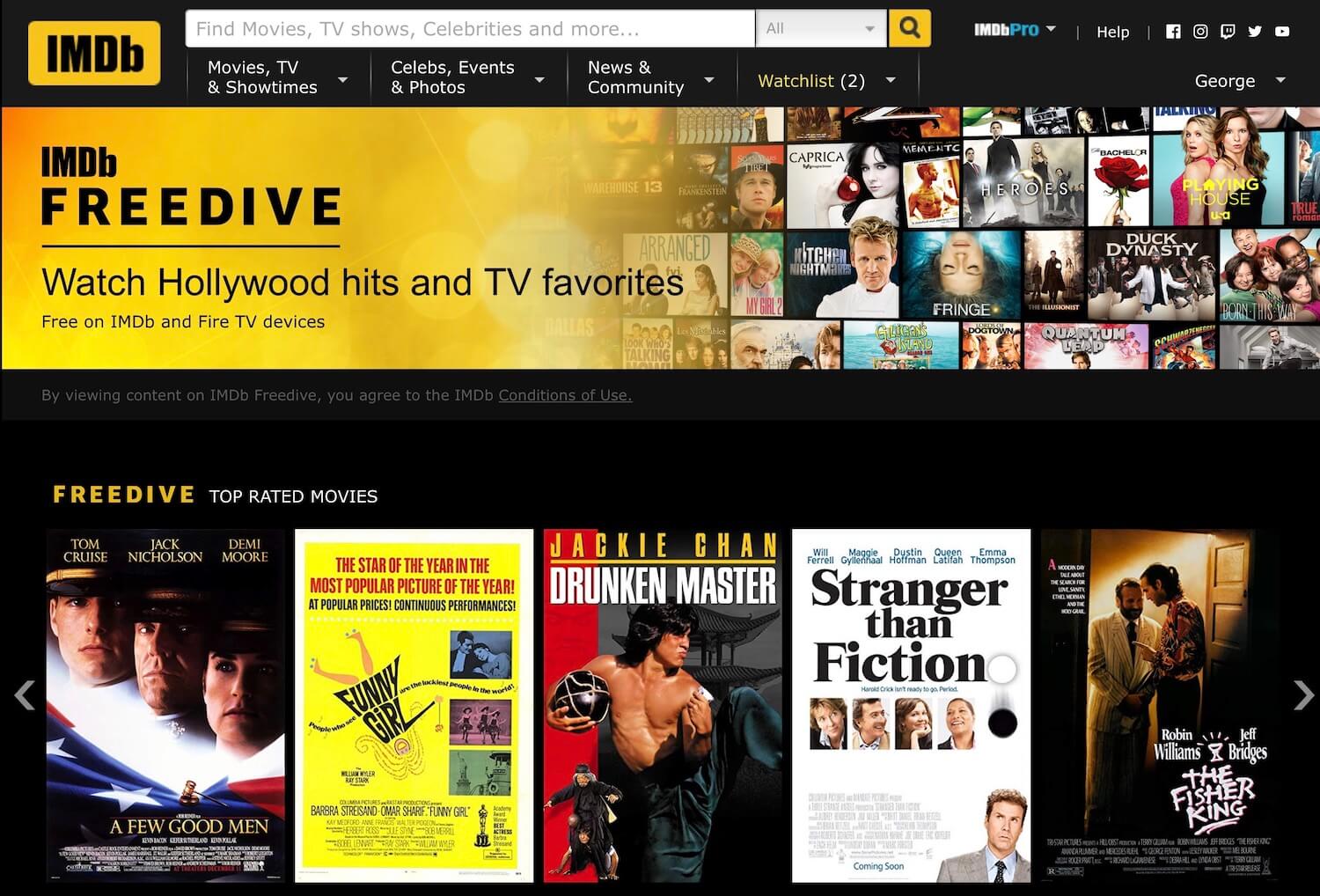Screen dimensions: 1320x896
Task: Click the IMDb logo
Action: tap(94, 54)
